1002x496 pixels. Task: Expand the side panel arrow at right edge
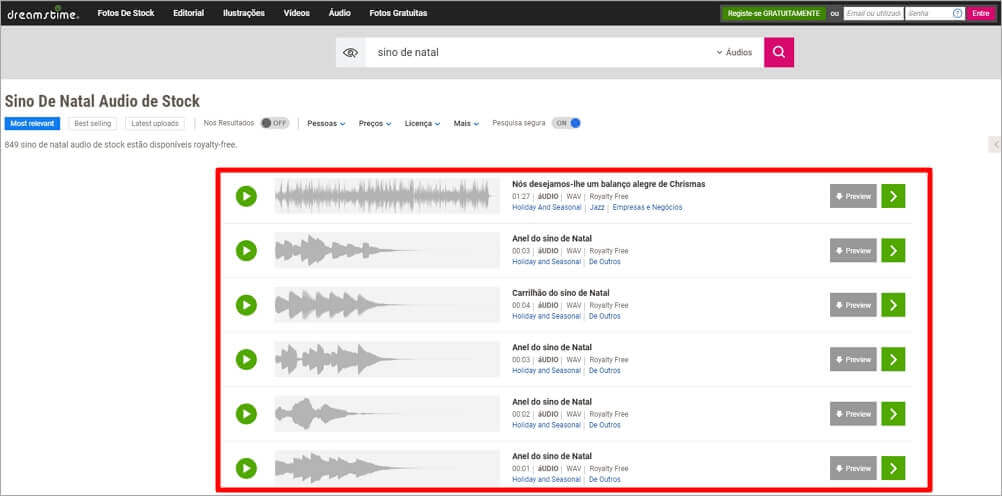point(995,144)
